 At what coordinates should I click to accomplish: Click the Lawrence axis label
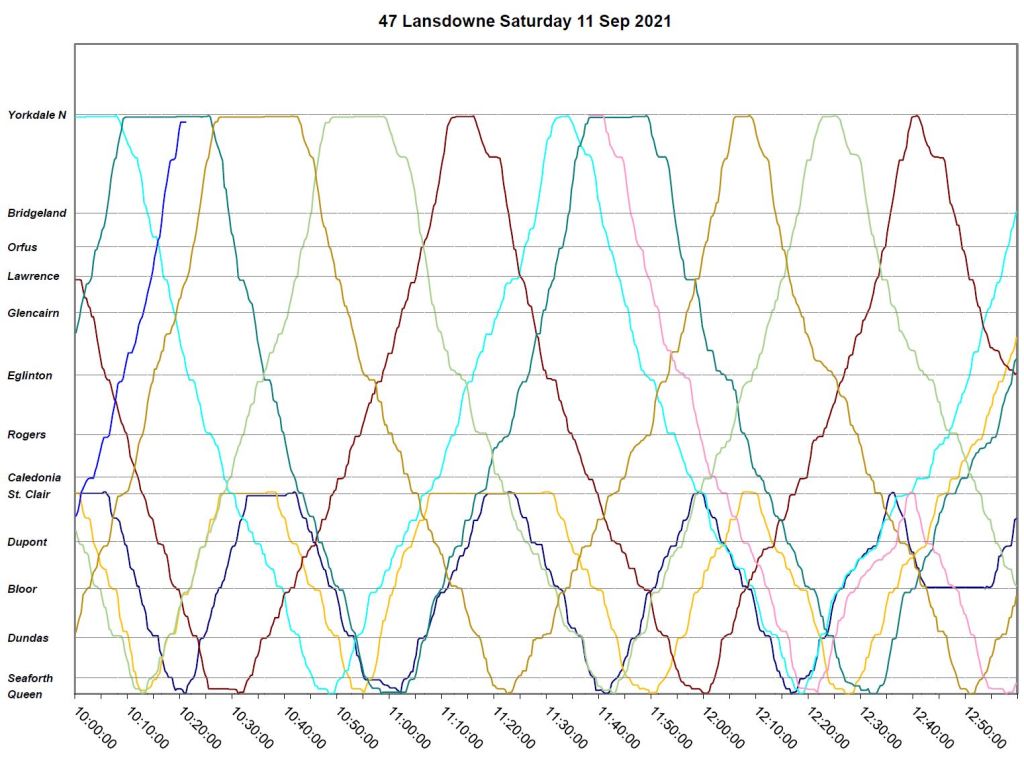(33, 276)
